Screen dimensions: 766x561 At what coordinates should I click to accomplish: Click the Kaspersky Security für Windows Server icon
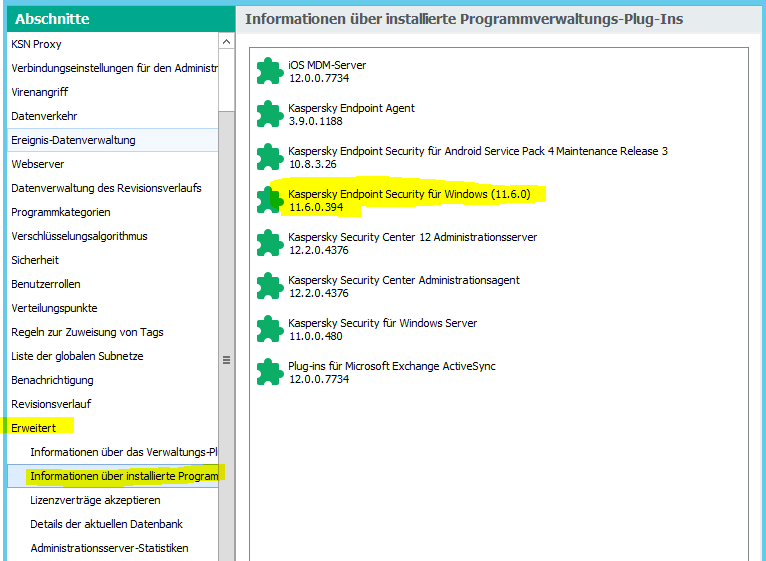[x=270, y=329]
